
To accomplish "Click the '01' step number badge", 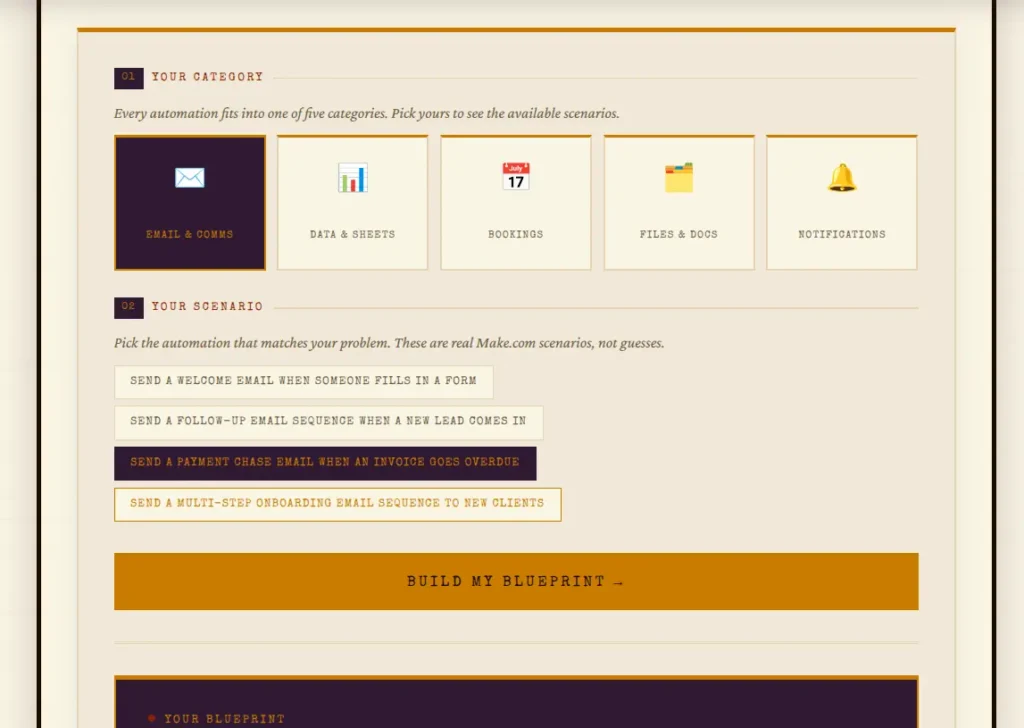I will (x=128, y=77).
